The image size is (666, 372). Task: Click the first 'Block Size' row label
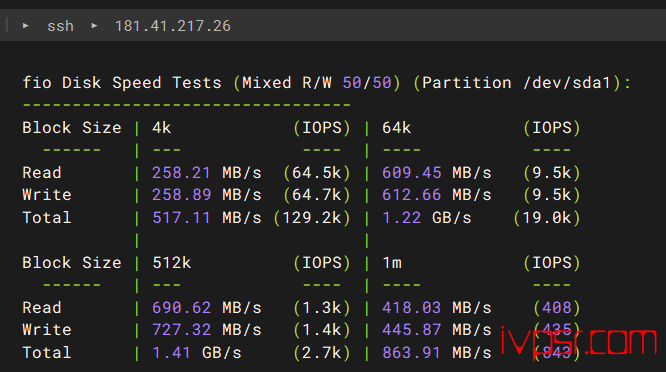(72, 128)
